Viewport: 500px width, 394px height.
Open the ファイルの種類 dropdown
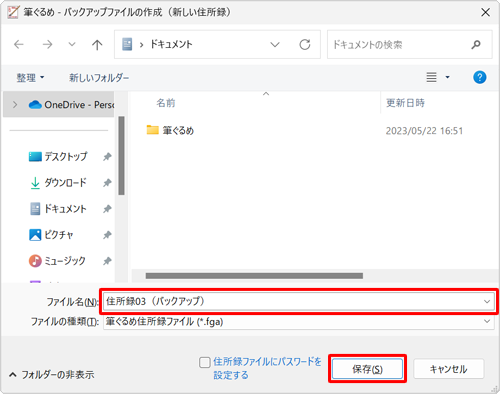pos(298,322)
